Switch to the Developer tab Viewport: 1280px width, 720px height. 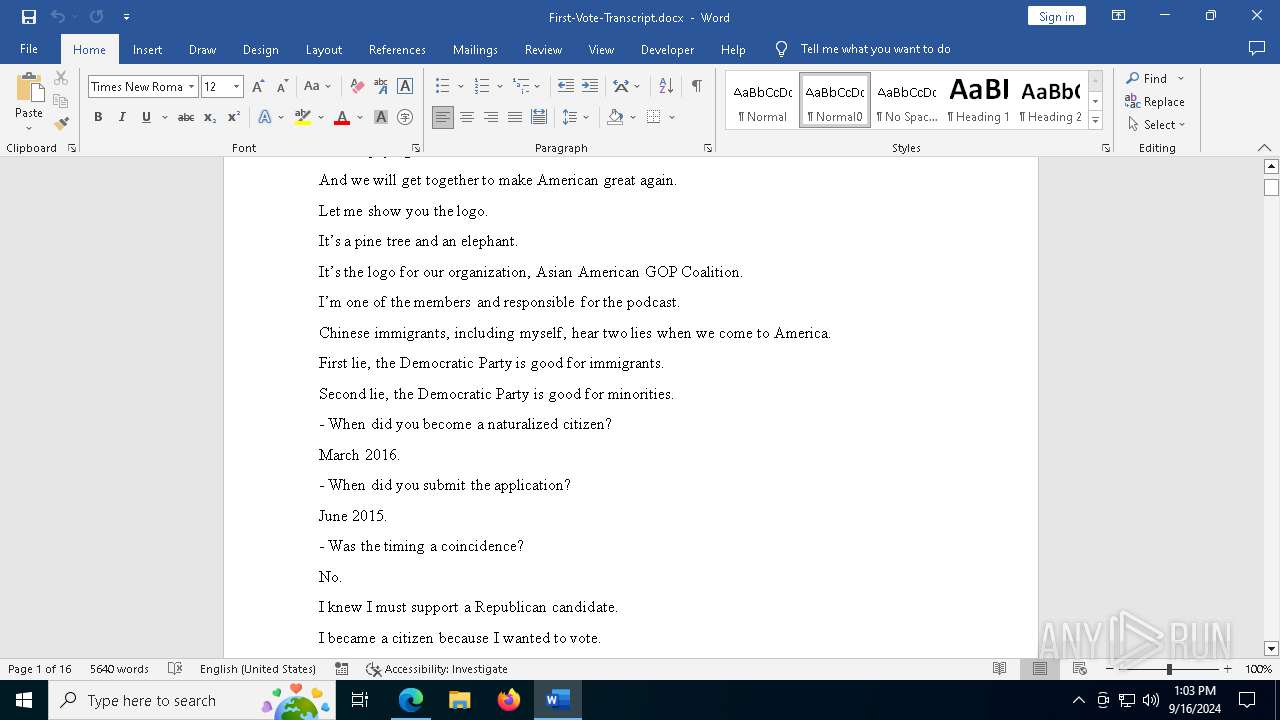pyautogui.click(x=667, y=49)
